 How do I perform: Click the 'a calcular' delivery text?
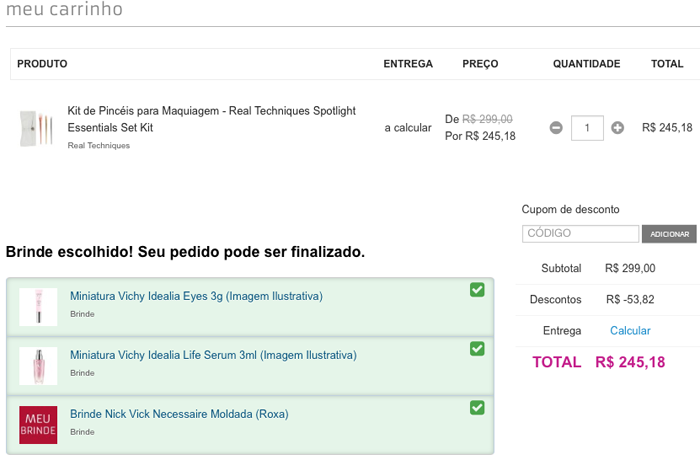point(408,128)
